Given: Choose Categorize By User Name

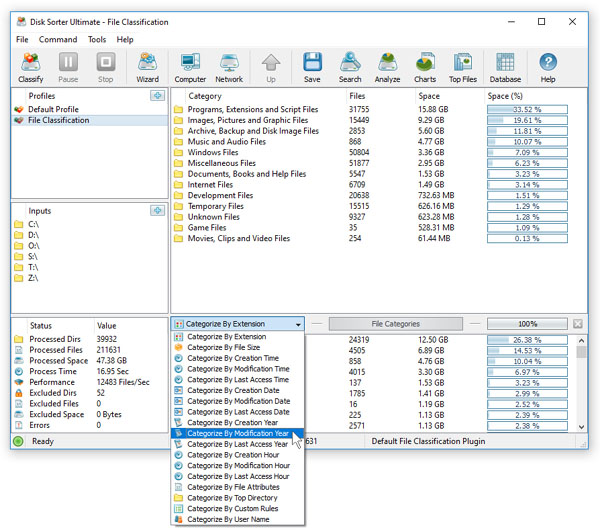Looking at the screenshot, I should (x=238, y=519).
